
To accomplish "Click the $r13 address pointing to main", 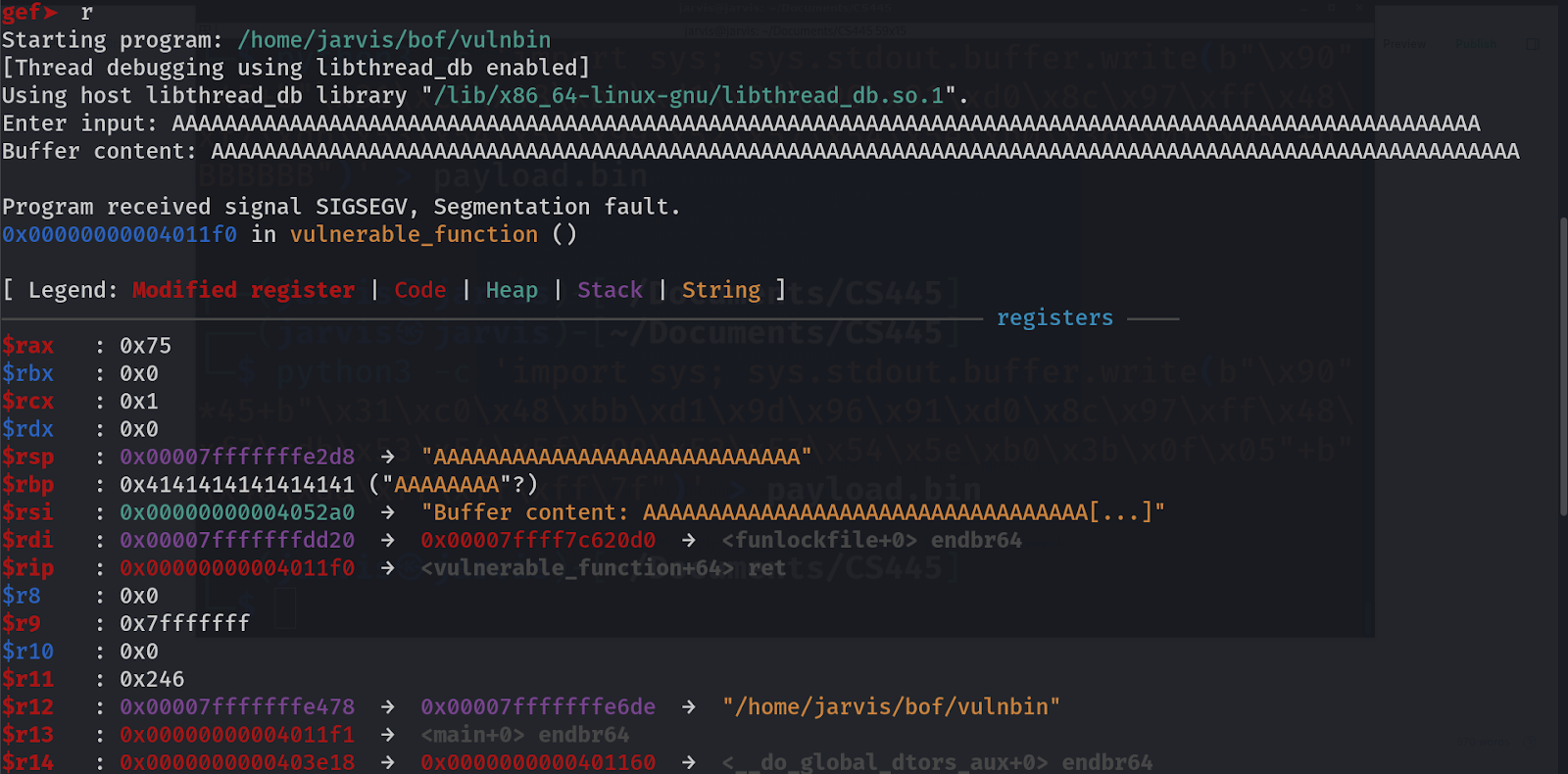I will point(237,735).
